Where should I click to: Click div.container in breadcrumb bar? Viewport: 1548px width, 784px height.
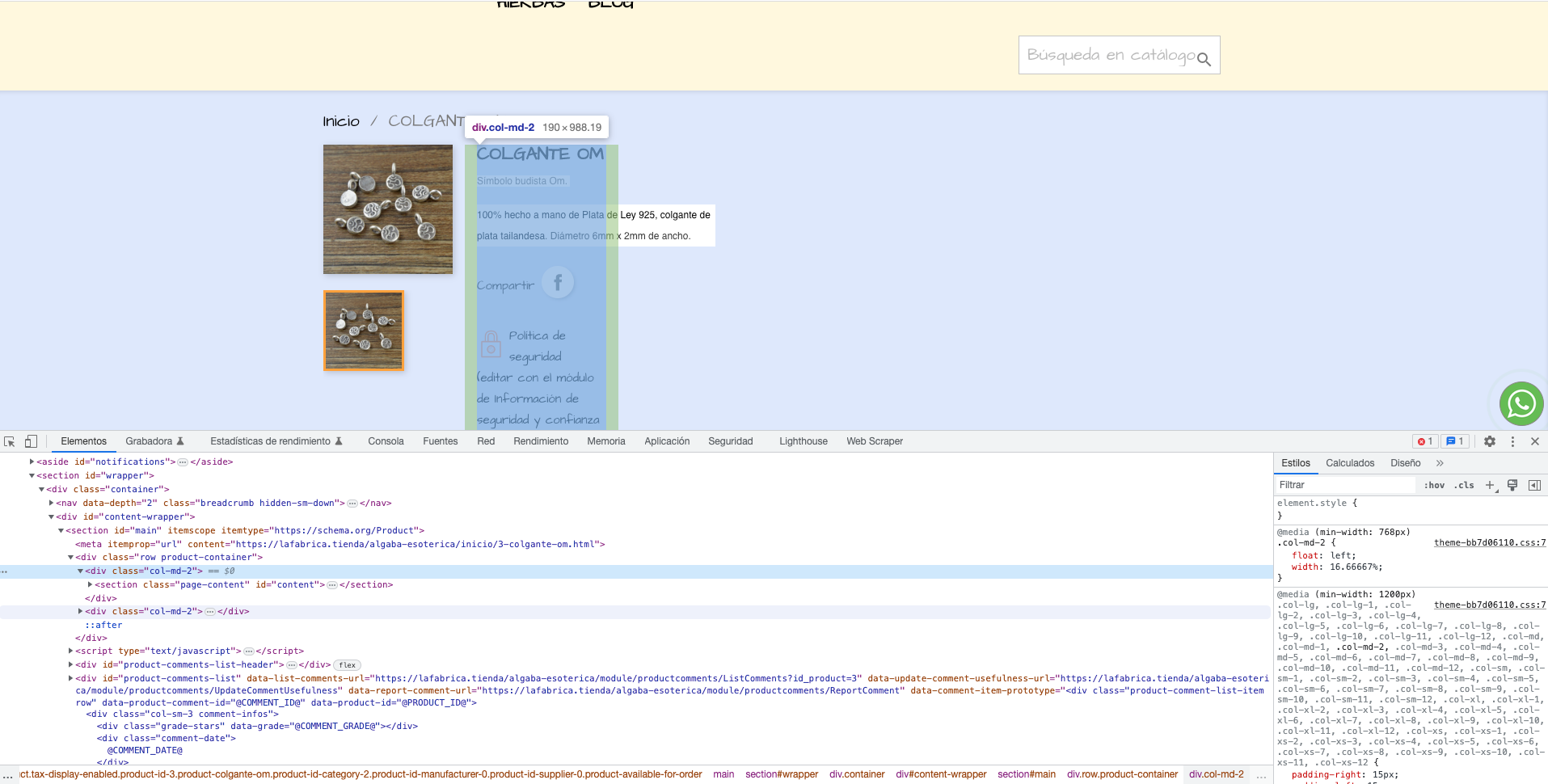pyautogui.click(x=857, y=774)
